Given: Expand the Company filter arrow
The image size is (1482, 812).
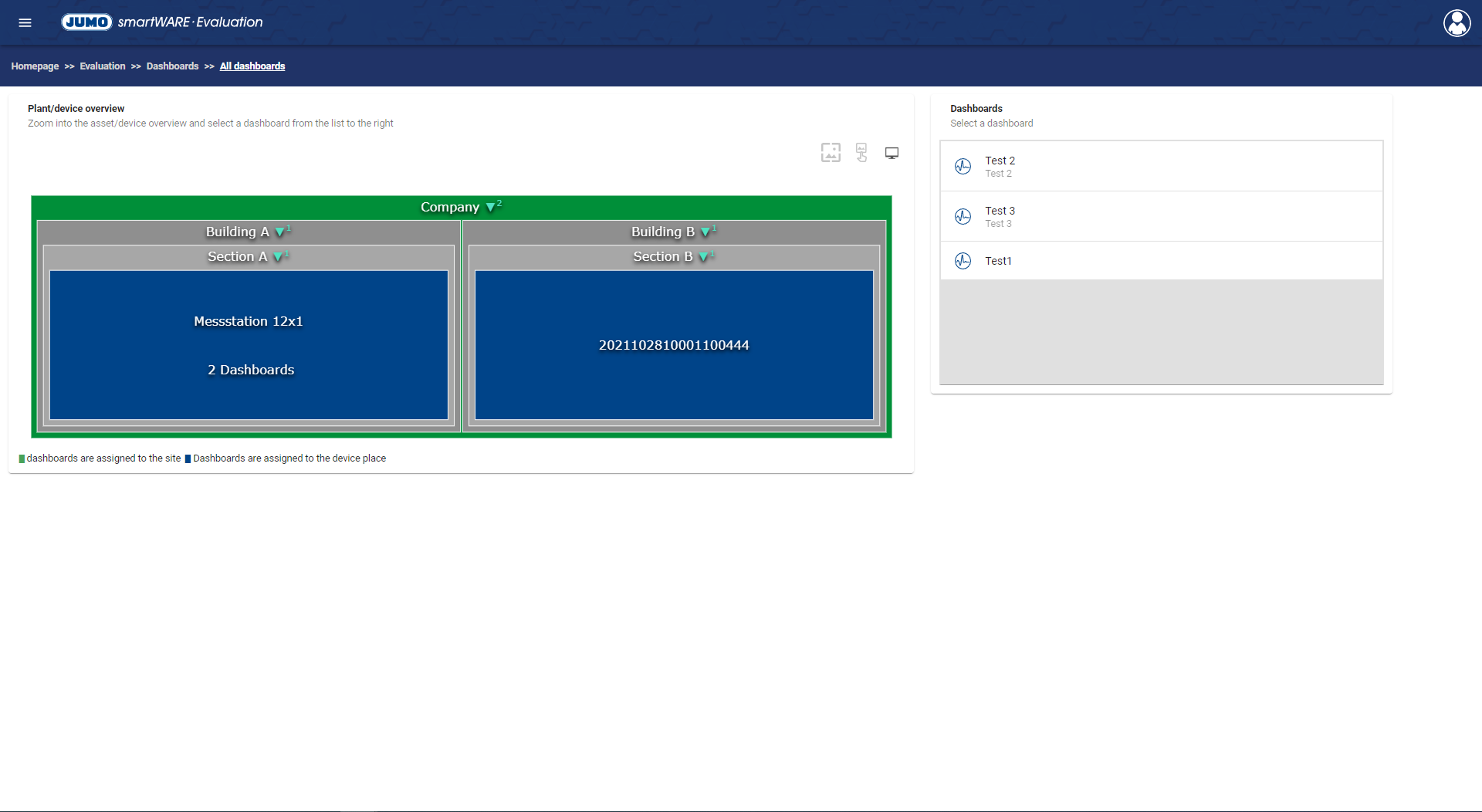Looking at the screenshot, I should (x=490, y=208).
